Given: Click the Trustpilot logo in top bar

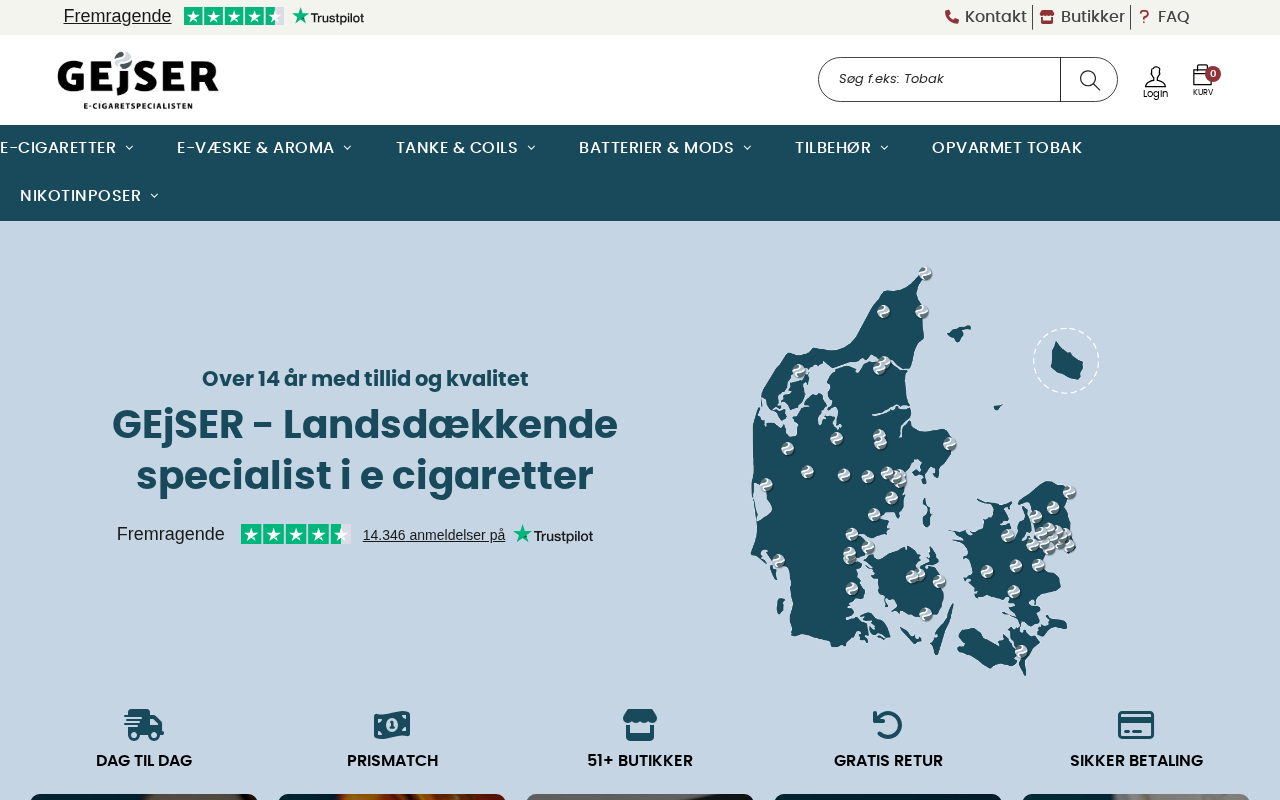Looking at the screenshot, I should click(328, 16).
